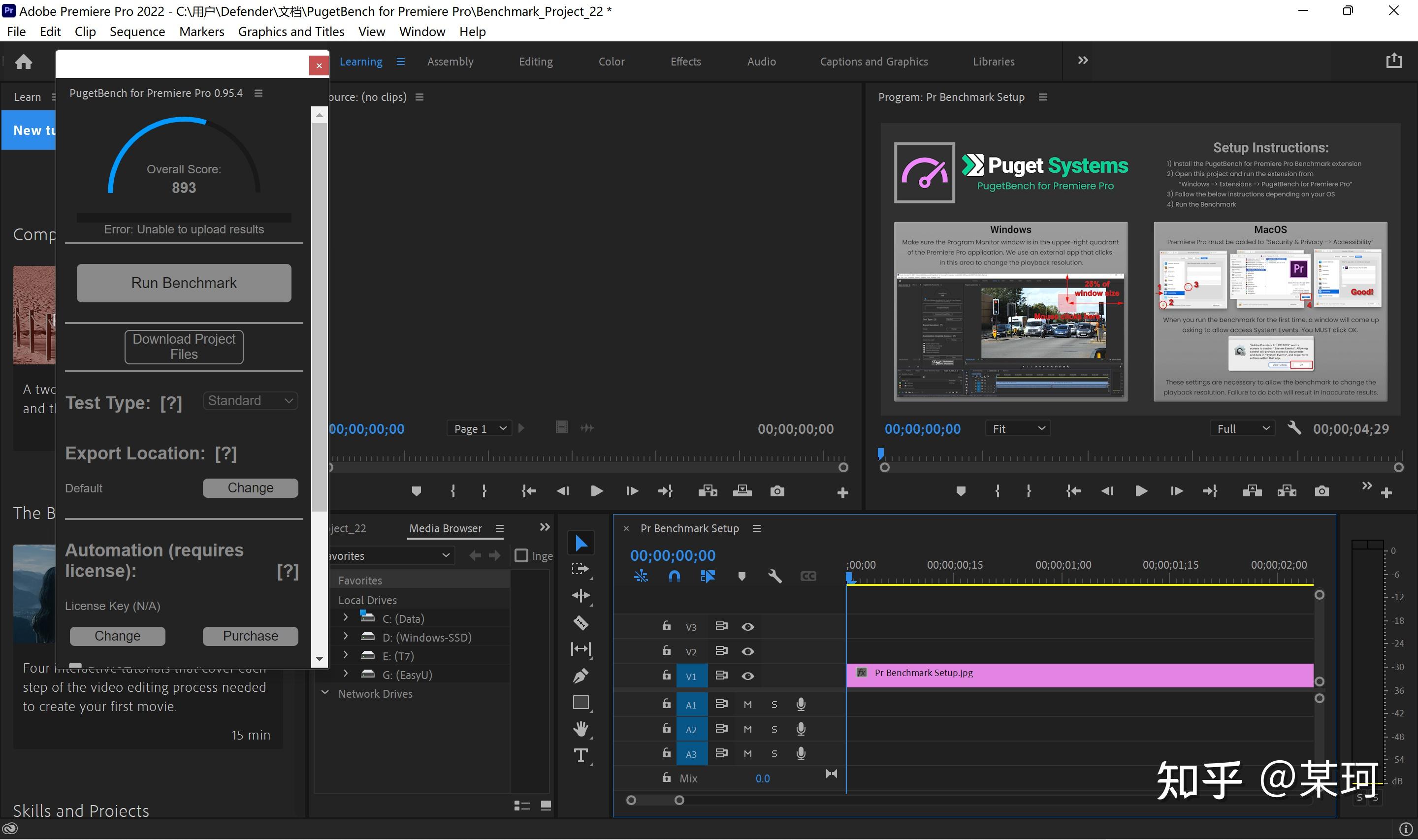Click the Run Benchmark button
The height and width of the screenshot is (840, 1418).
[x=184, y=283]
